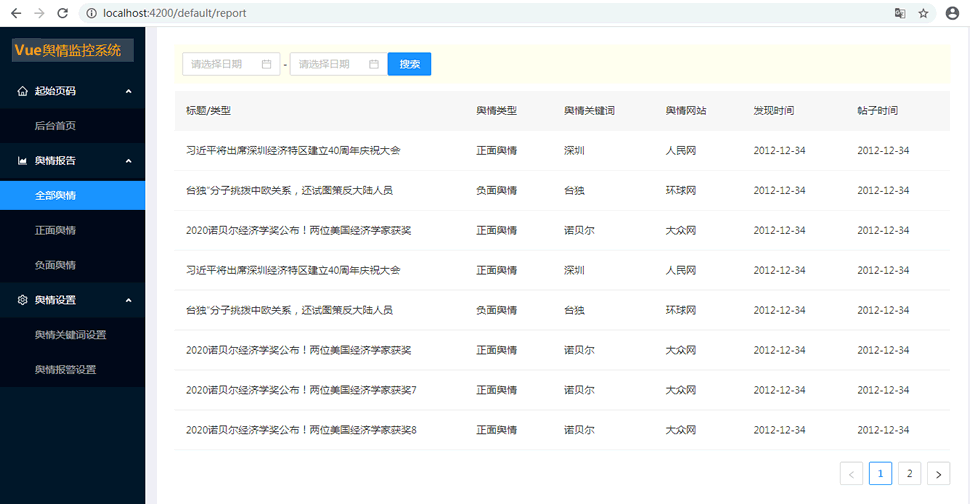Go to next page of results
Screen dimensions: 970x504
tap(938, 474)
